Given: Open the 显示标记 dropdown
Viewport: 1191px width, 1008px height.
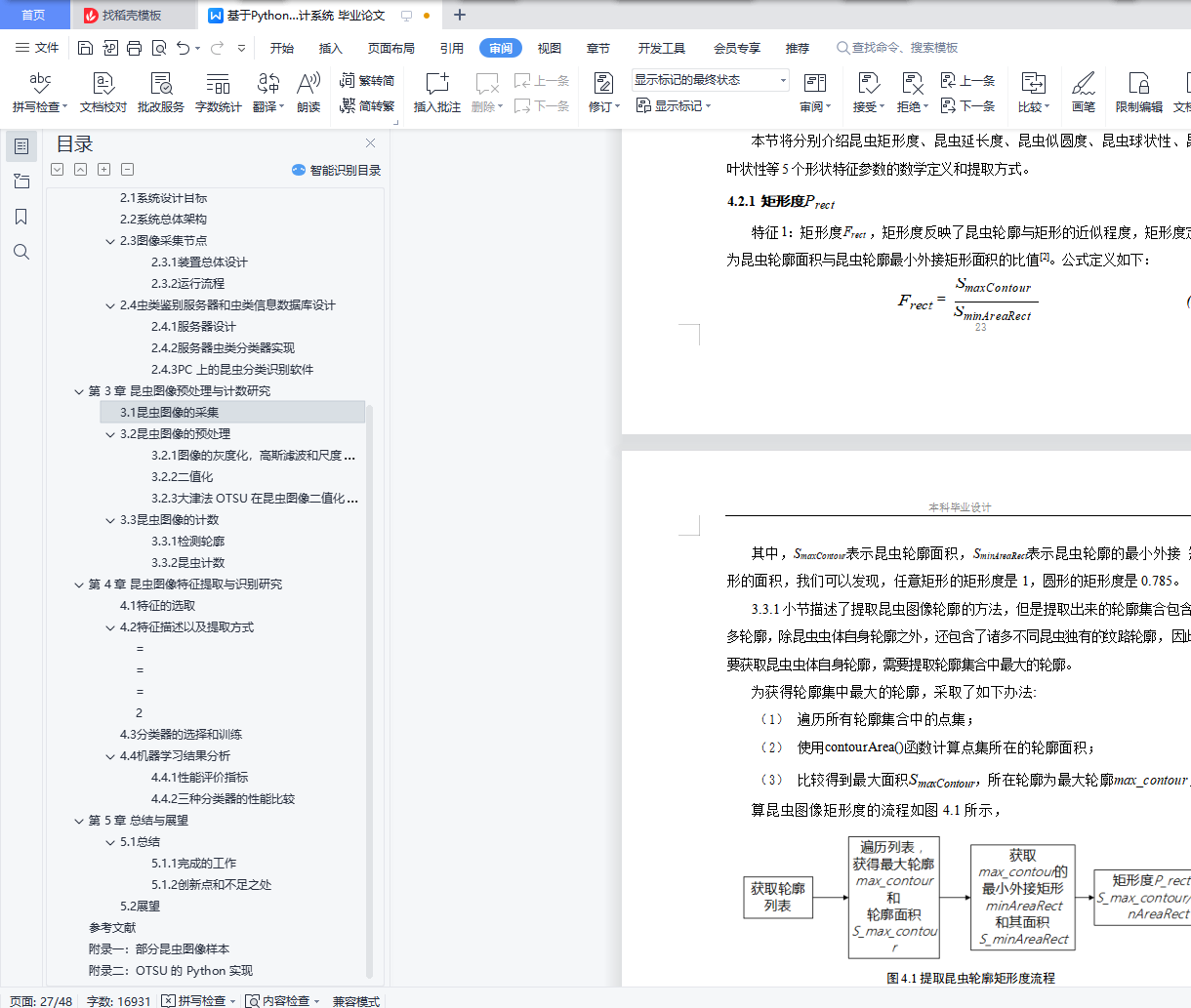Looking at the screenshot, I should pyautogui.click(x=674, y=105).
